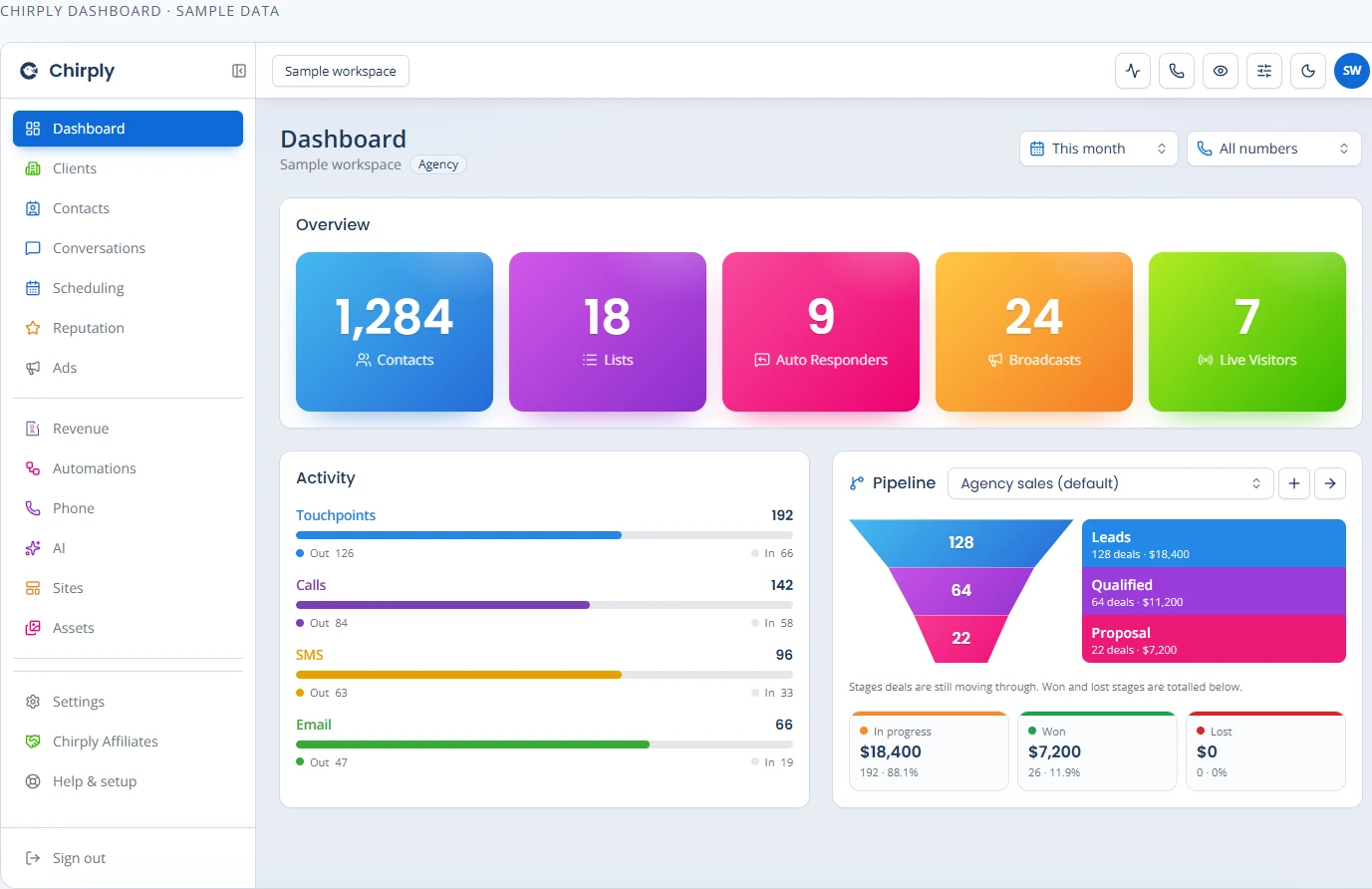
Task: Click the SMS progress bar
Action: [x=545, y=675]
